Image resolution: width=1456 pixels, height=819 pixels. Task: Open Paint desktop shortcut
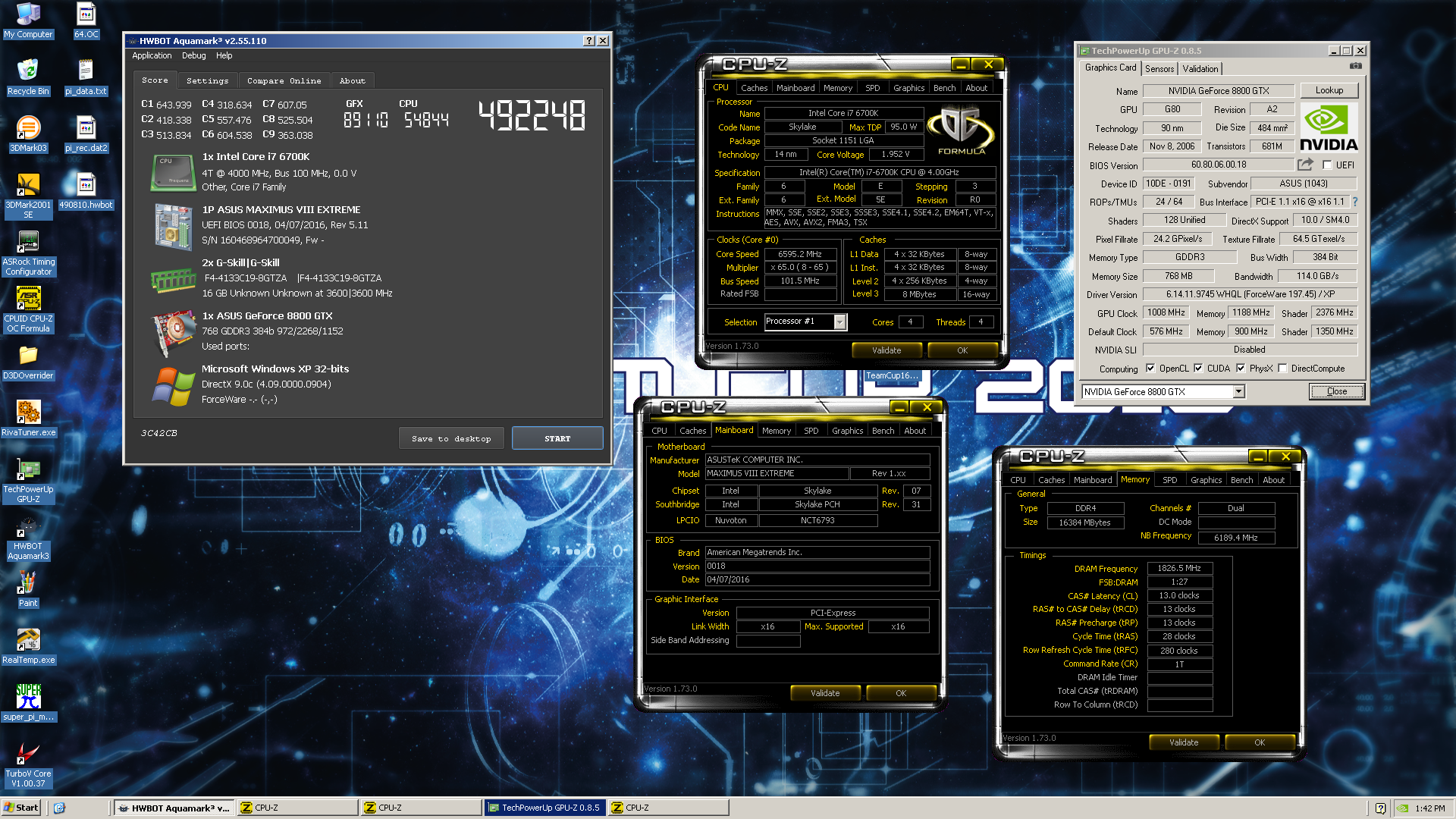click(28, 589)
